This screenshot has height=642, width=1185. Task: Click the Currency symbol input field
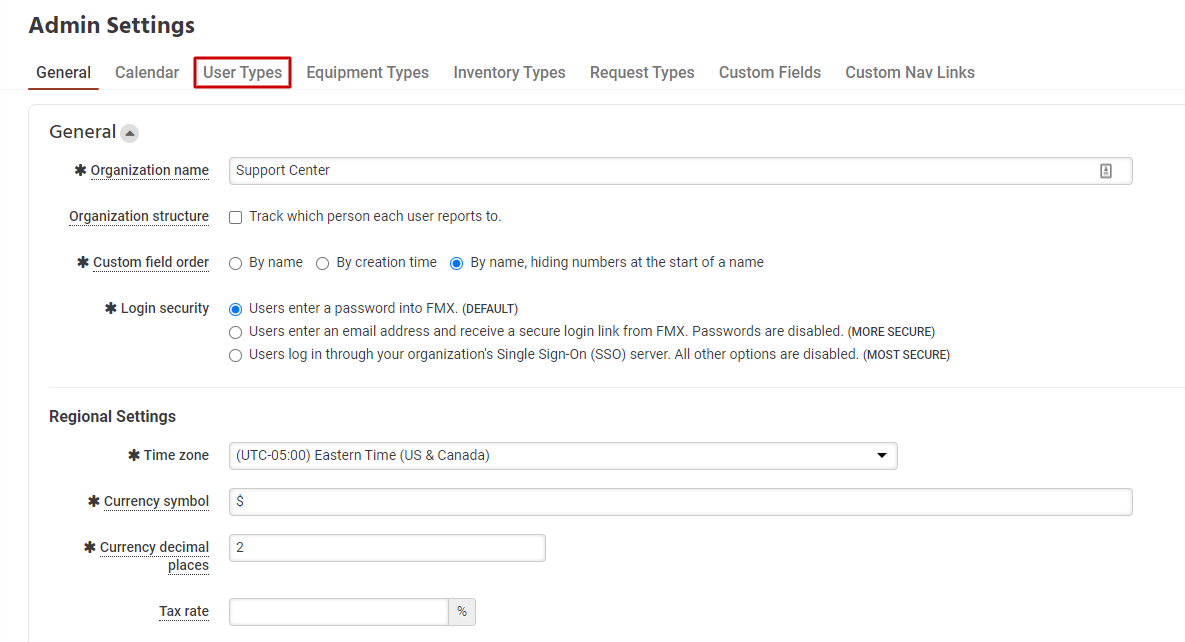pos(680,502)
